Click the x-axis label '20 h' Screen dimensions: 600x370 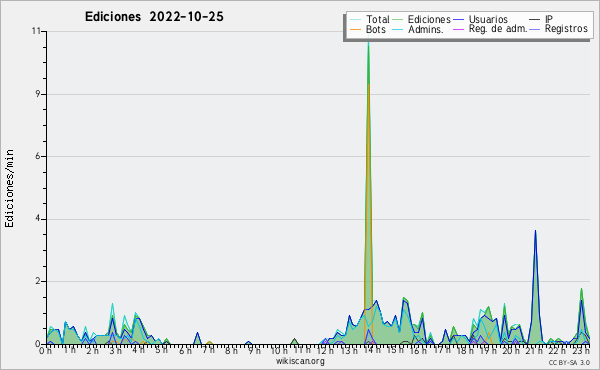511,350
